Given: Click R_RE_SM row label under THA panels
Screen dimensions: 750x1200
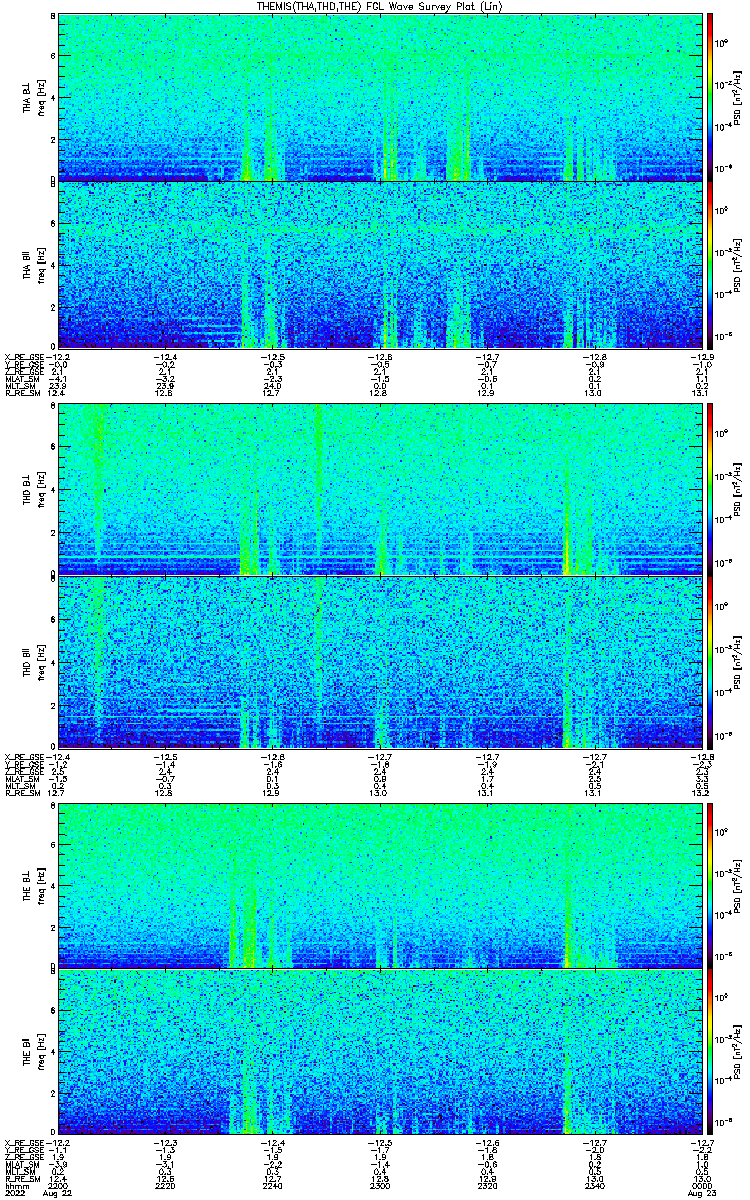Looking at the screenshot, I should coord(25,393).
